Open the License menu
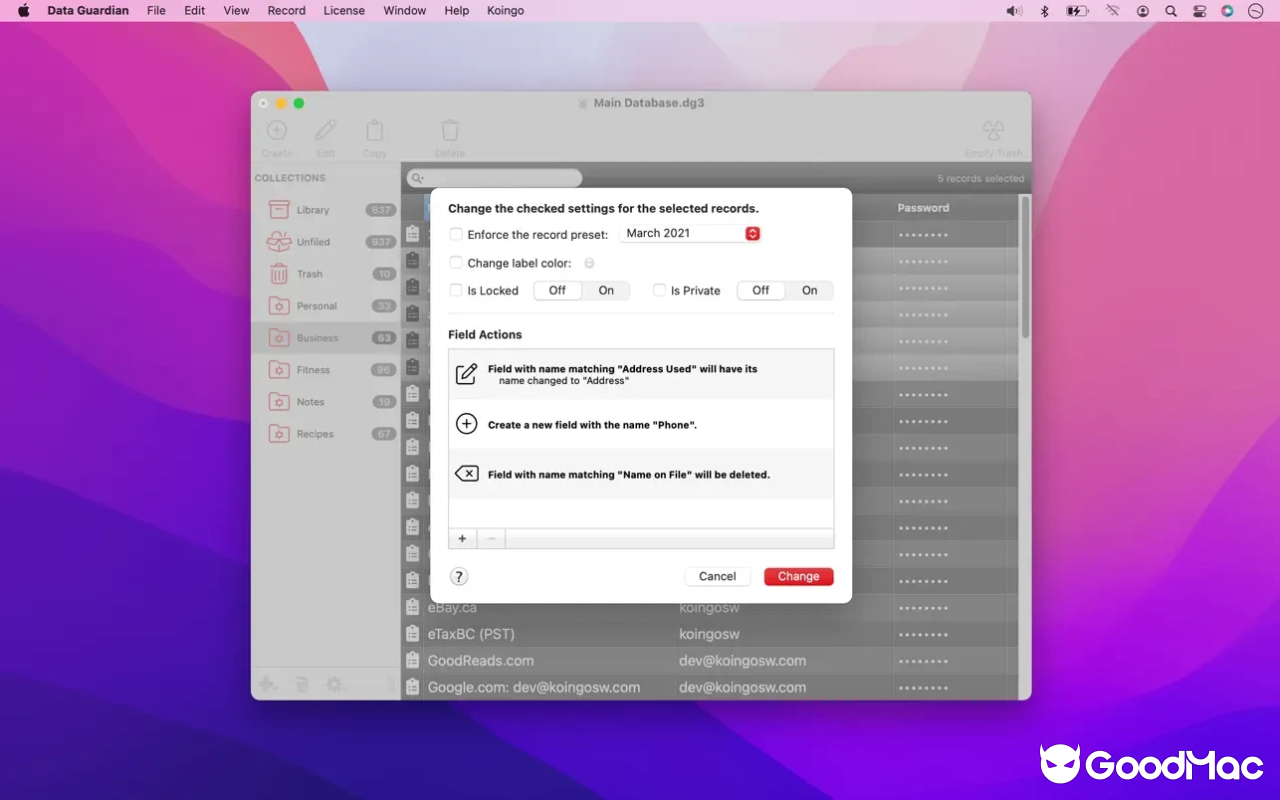 (344, 11)
